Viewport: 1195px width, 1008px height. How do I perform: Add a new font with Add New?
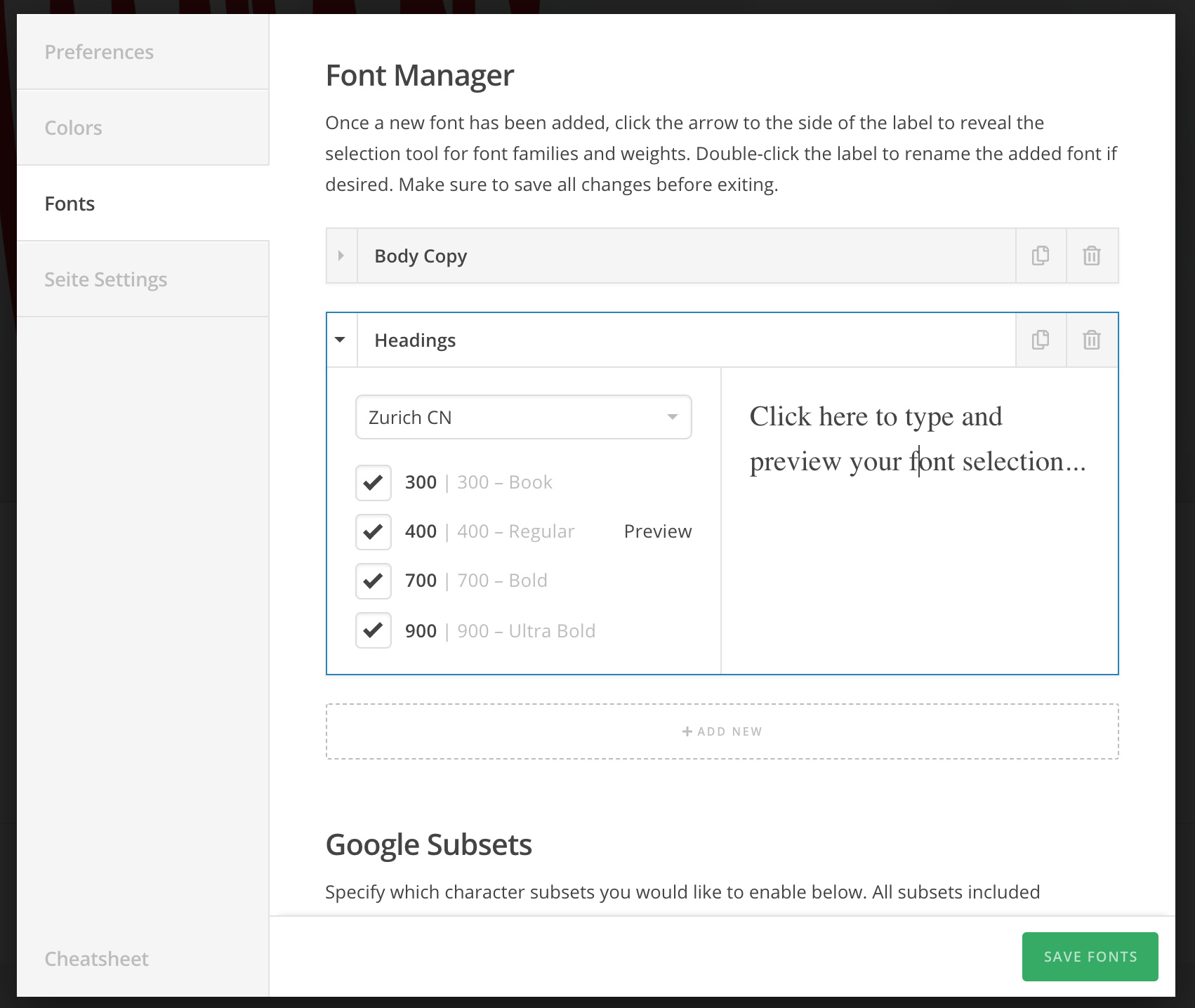coord(722,731)
